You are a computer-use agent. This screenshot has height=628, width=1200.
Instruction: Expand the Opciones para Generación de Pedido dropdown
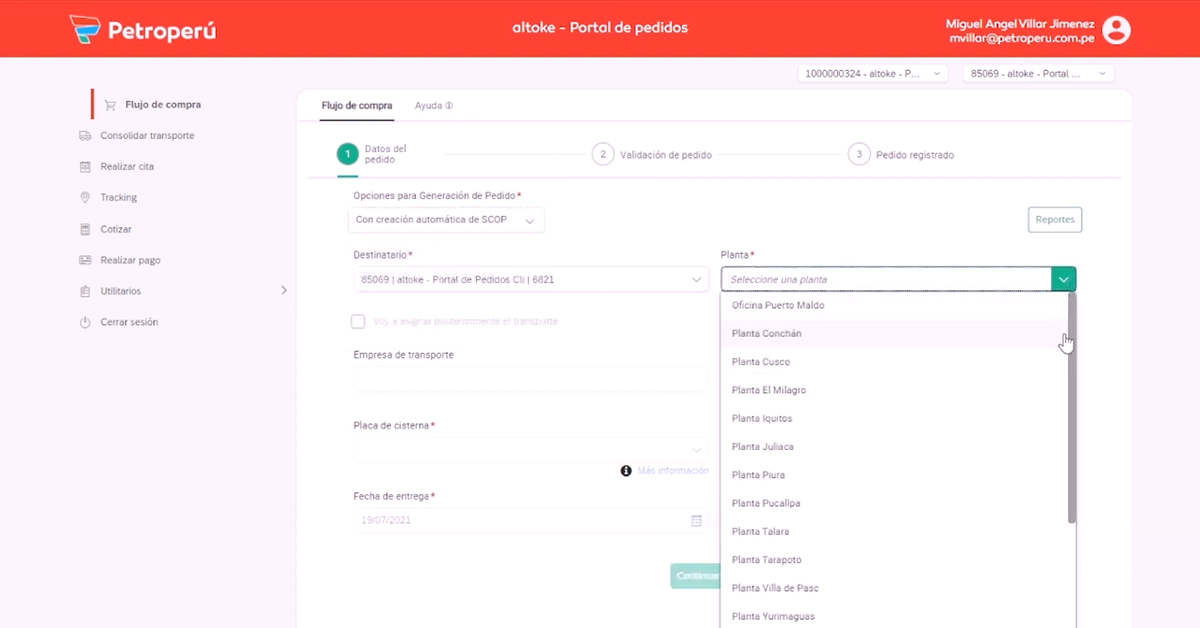[x=446, y=220]
